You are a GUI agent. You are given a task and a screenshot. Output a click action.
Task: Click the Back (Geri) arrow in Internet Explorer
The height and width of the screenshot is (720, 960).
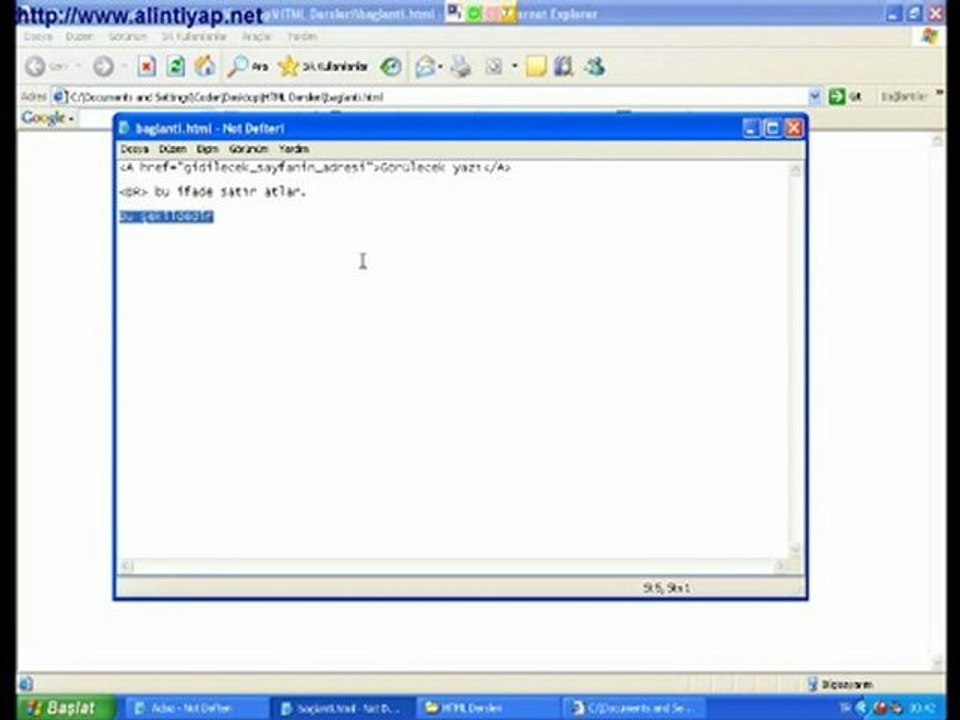point(36,66)
